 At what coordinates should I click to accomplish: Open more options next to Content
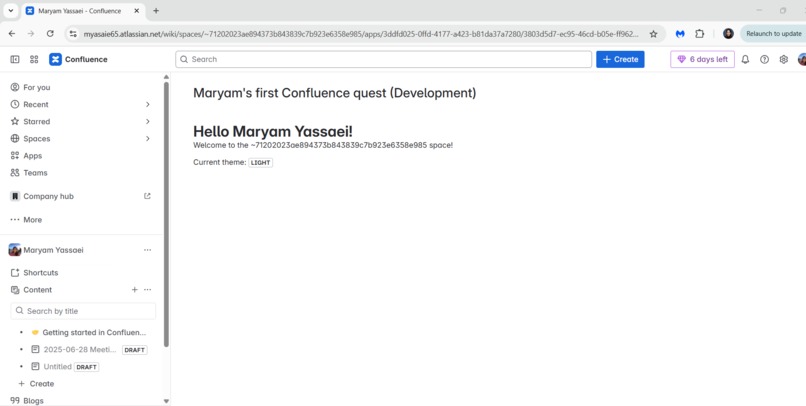coord(148,290)
